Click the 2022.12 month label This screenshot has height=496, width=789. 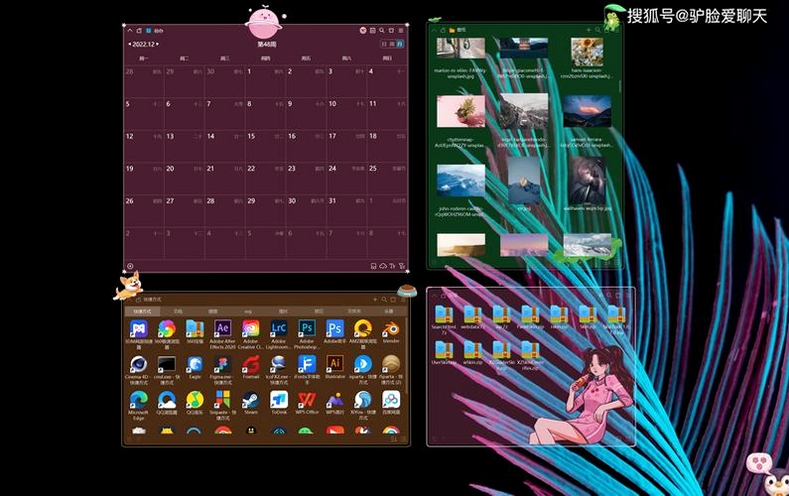(143, 44)
